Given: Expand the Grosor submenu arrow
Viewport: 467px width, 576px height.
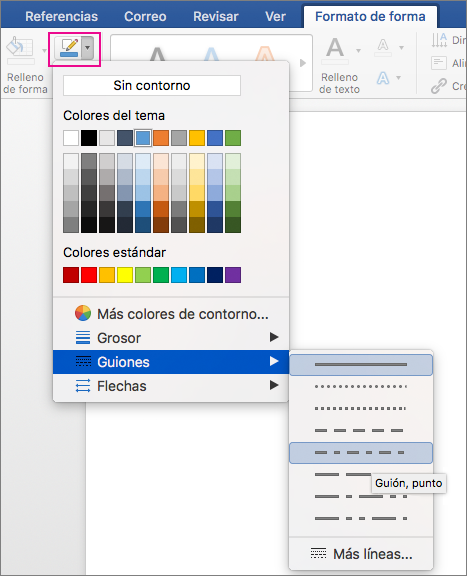Looking at the screenshot, I should point(274,337).
